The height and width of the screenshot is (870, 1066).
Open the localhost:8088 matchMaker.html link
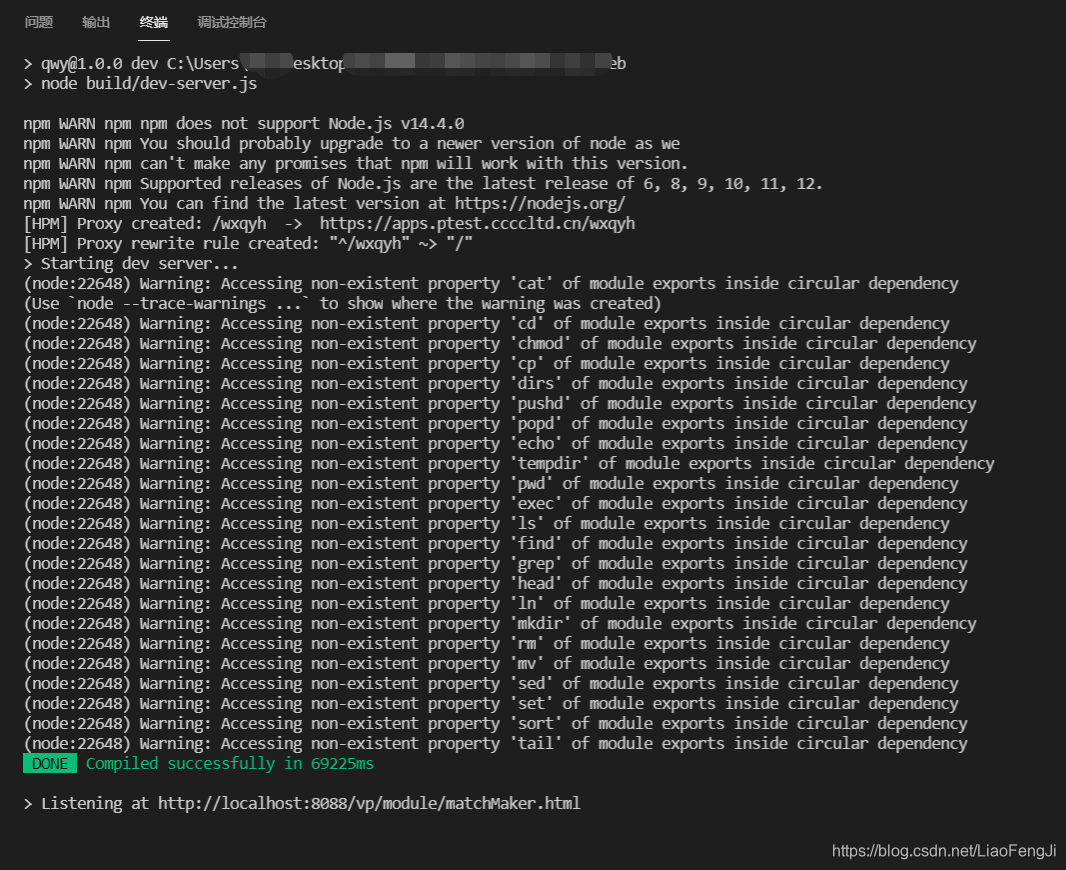369,803
